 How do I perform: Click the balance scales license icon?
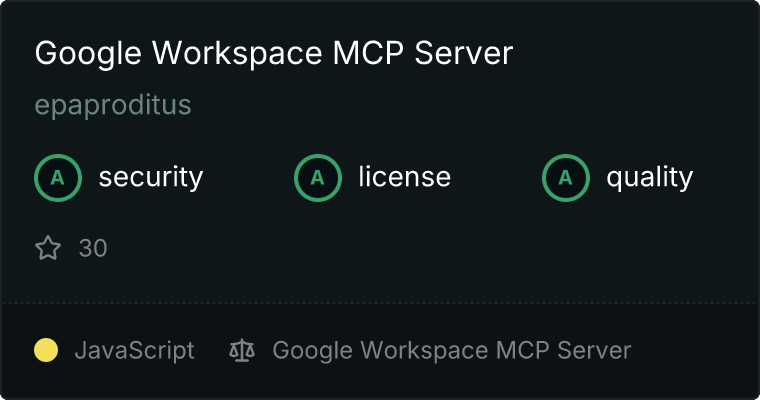pyautogui.click(x=242, y=350)
